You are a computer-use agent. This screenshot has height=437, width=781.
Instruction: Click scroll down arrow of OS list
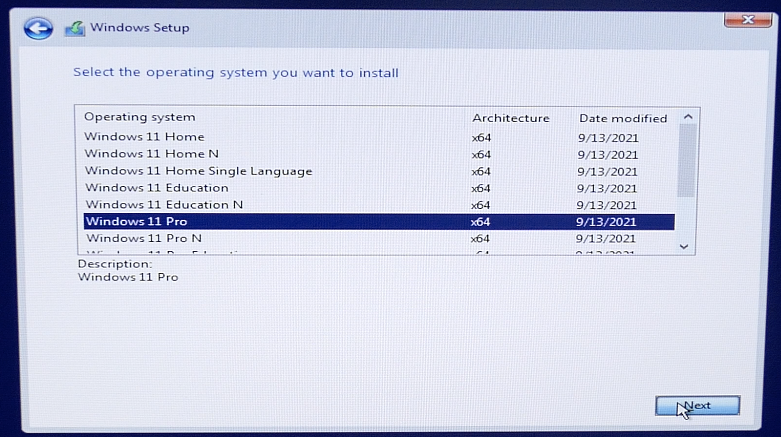[684, 247]
